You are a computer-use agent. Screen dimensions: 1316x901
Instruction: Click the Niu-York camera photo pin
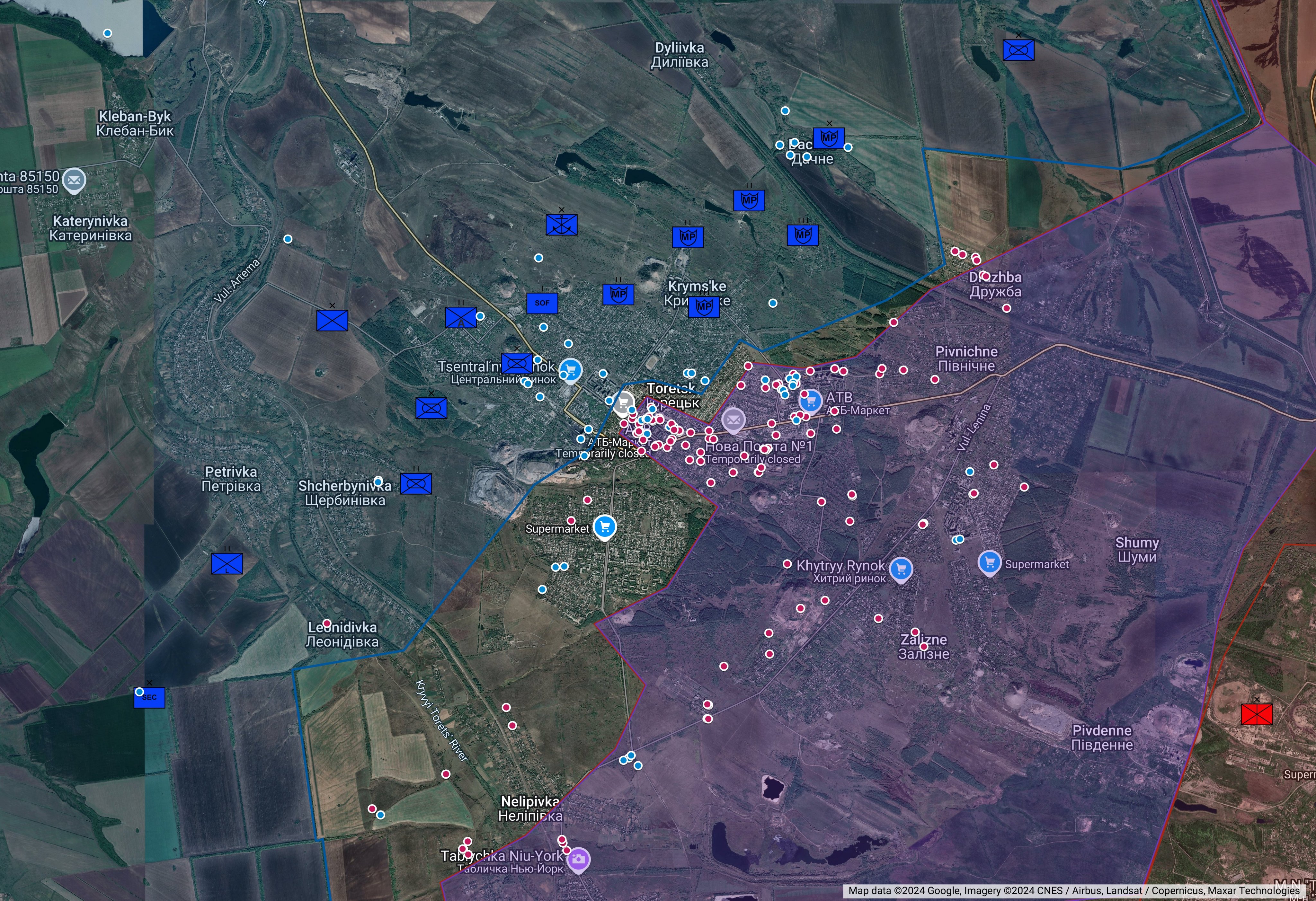[x=578, y=859]
